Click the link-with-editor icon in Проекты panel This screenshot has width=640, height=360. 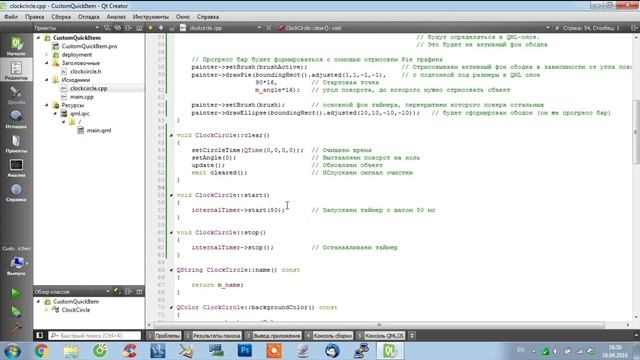coord(118,28)
